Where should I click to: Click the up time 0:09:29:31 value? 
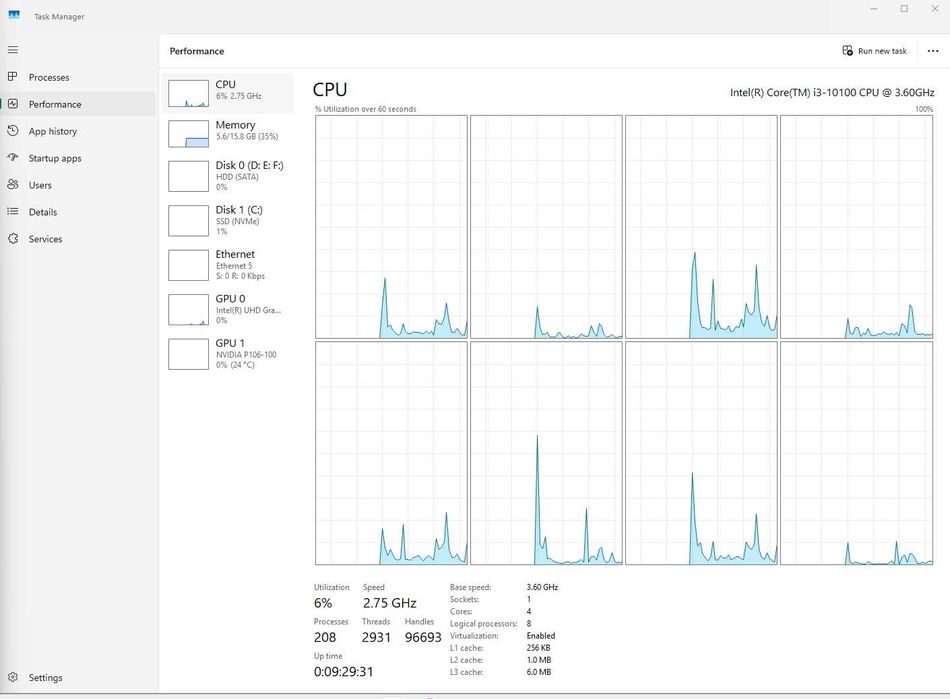[344, 672]
